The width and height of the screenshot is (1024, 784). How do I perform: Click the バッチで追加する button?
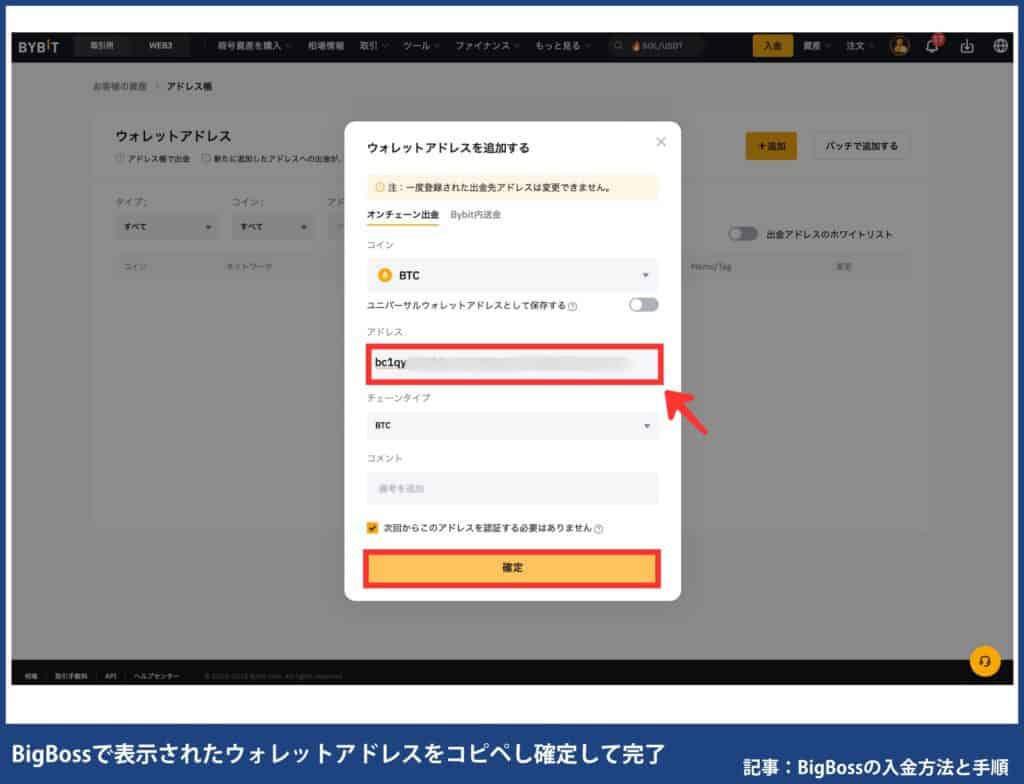click(x=859, y=146)
